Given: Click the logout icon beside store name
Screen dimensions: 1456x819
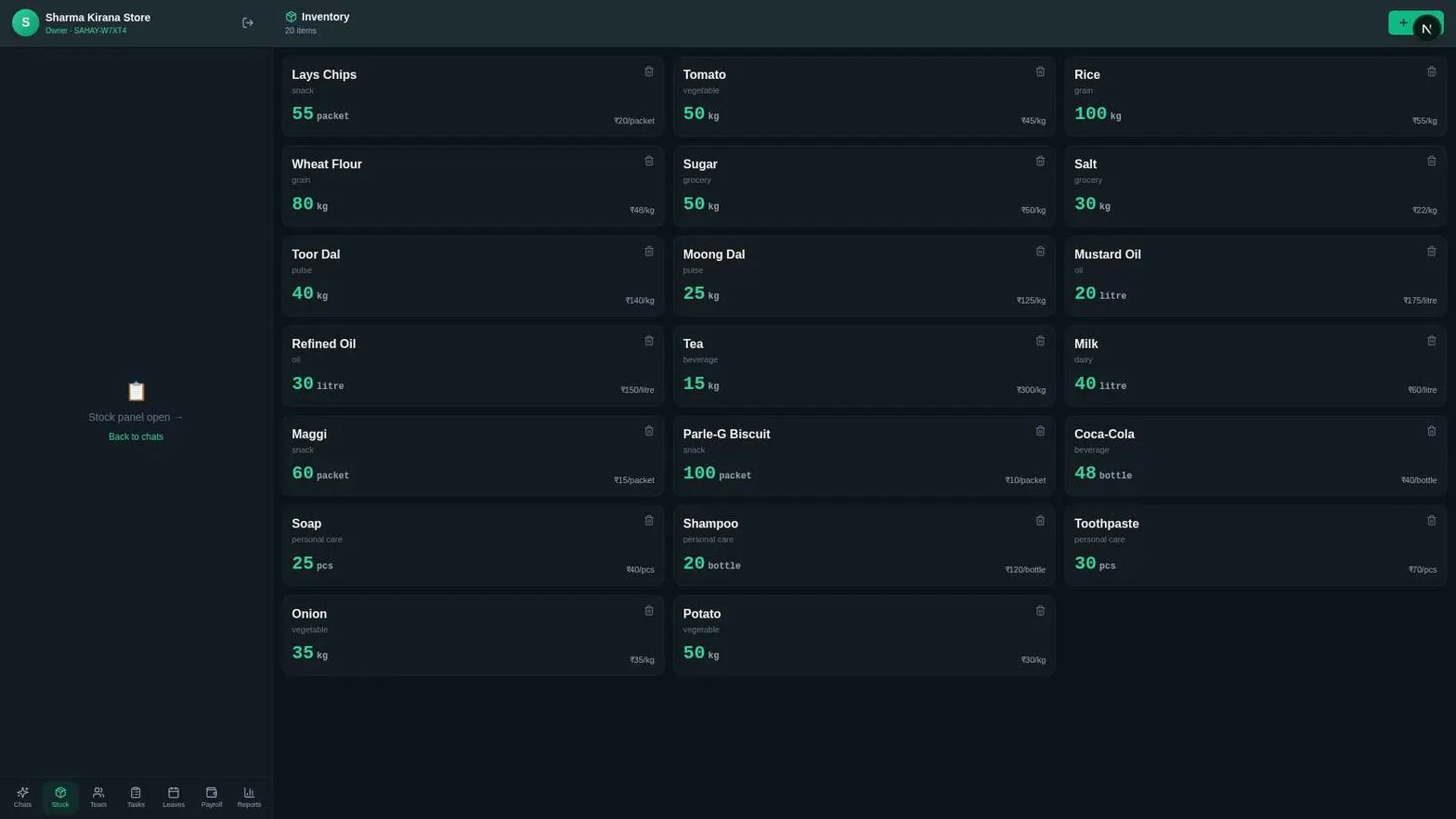Looking at the screenshot, I should point(248,23).
